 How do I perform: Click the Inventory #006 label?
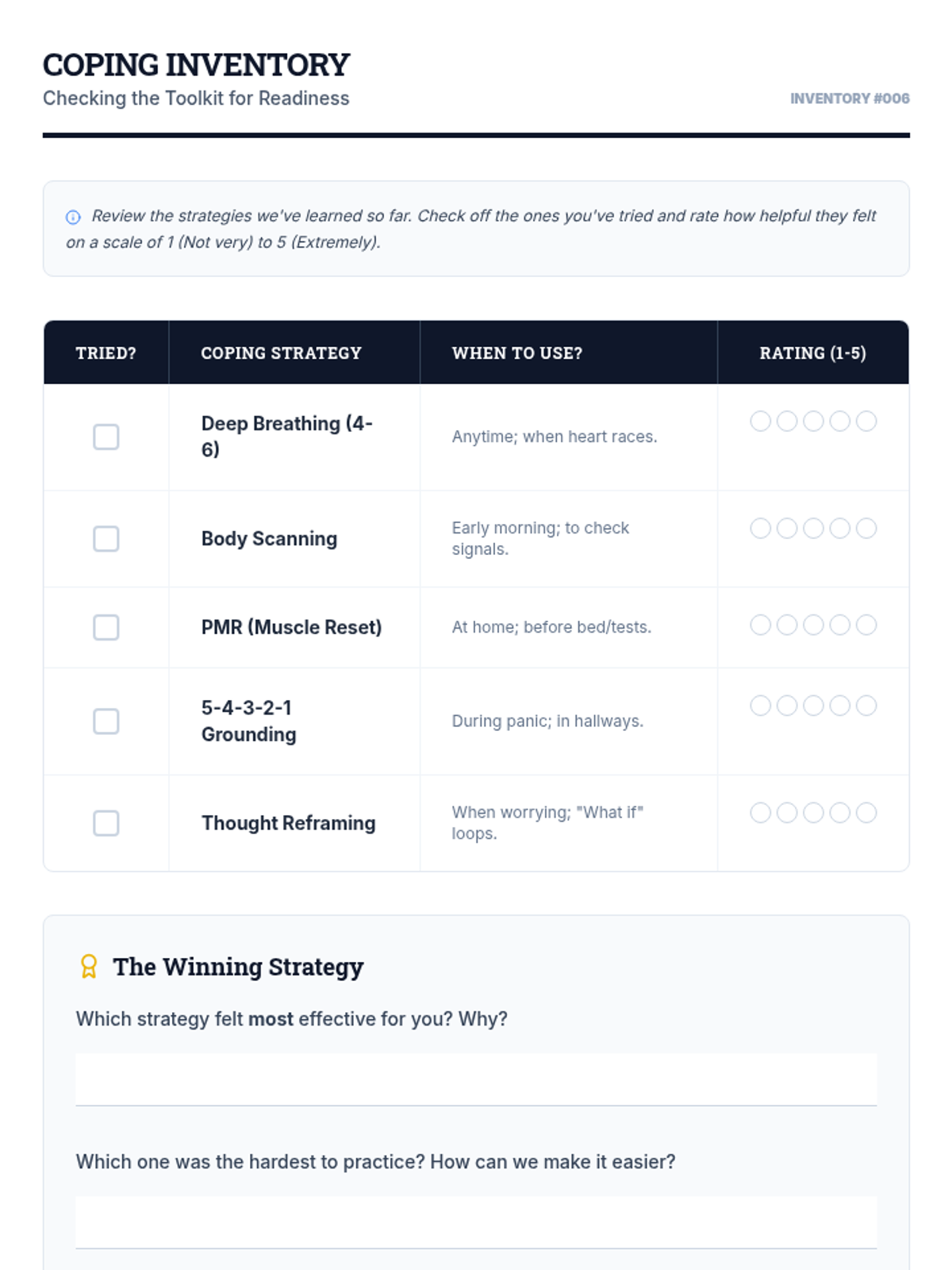[850, 98]
